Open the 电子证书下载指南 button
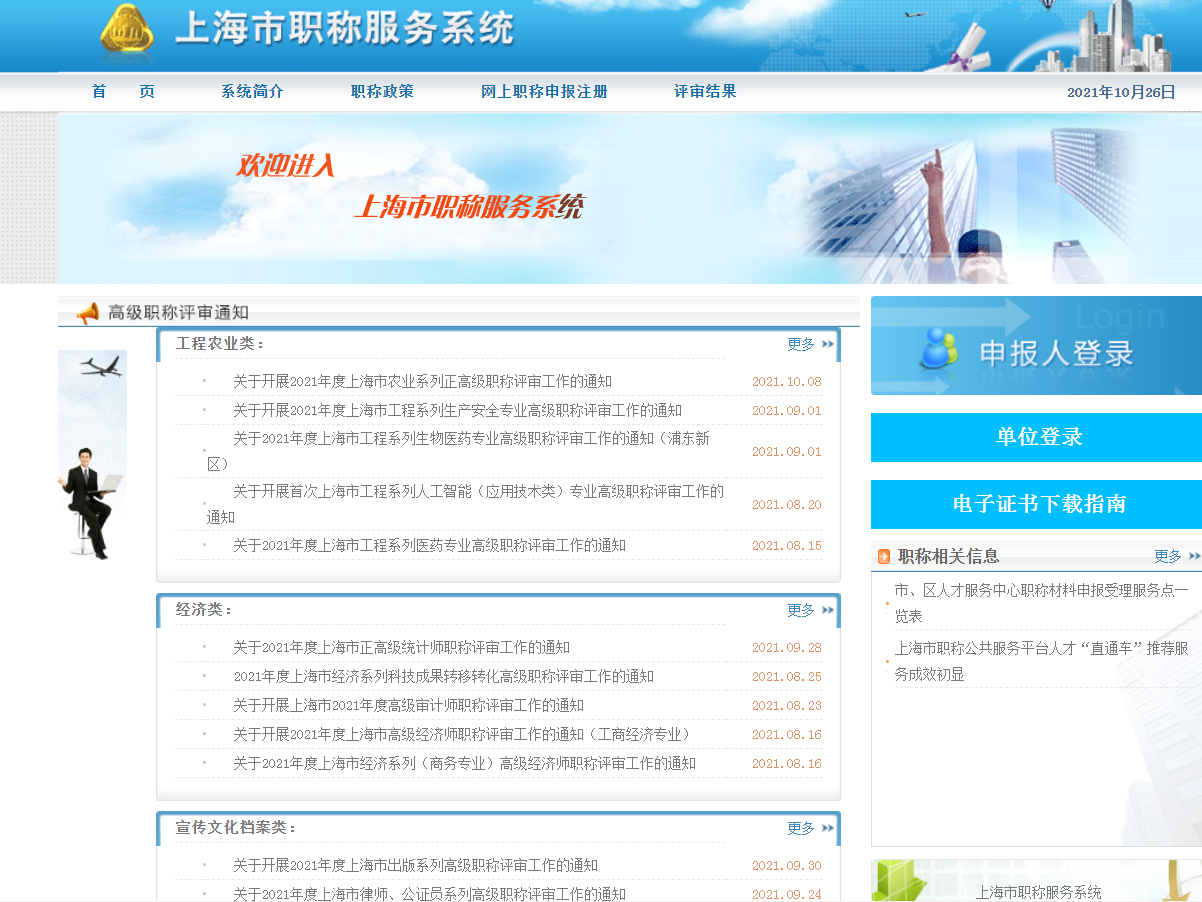 [1036, 504]
